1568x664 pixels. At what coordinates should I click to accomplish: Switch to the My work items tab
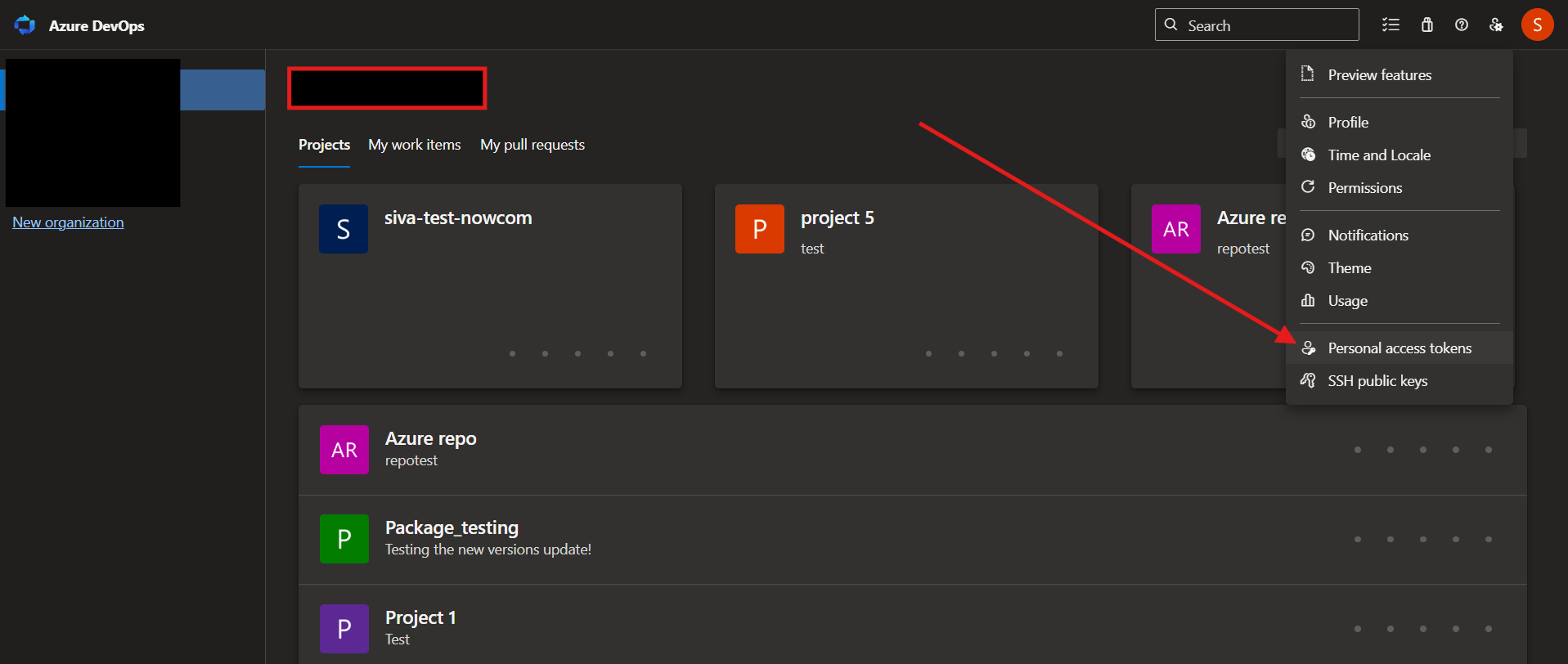click(x=415, y=145)
